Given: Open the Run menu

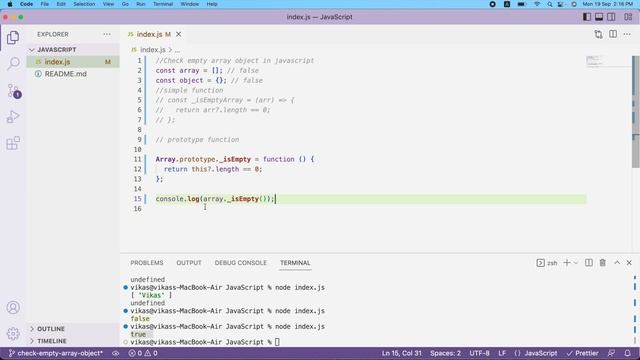Looking at the screenshot, I should pos(141,4).
